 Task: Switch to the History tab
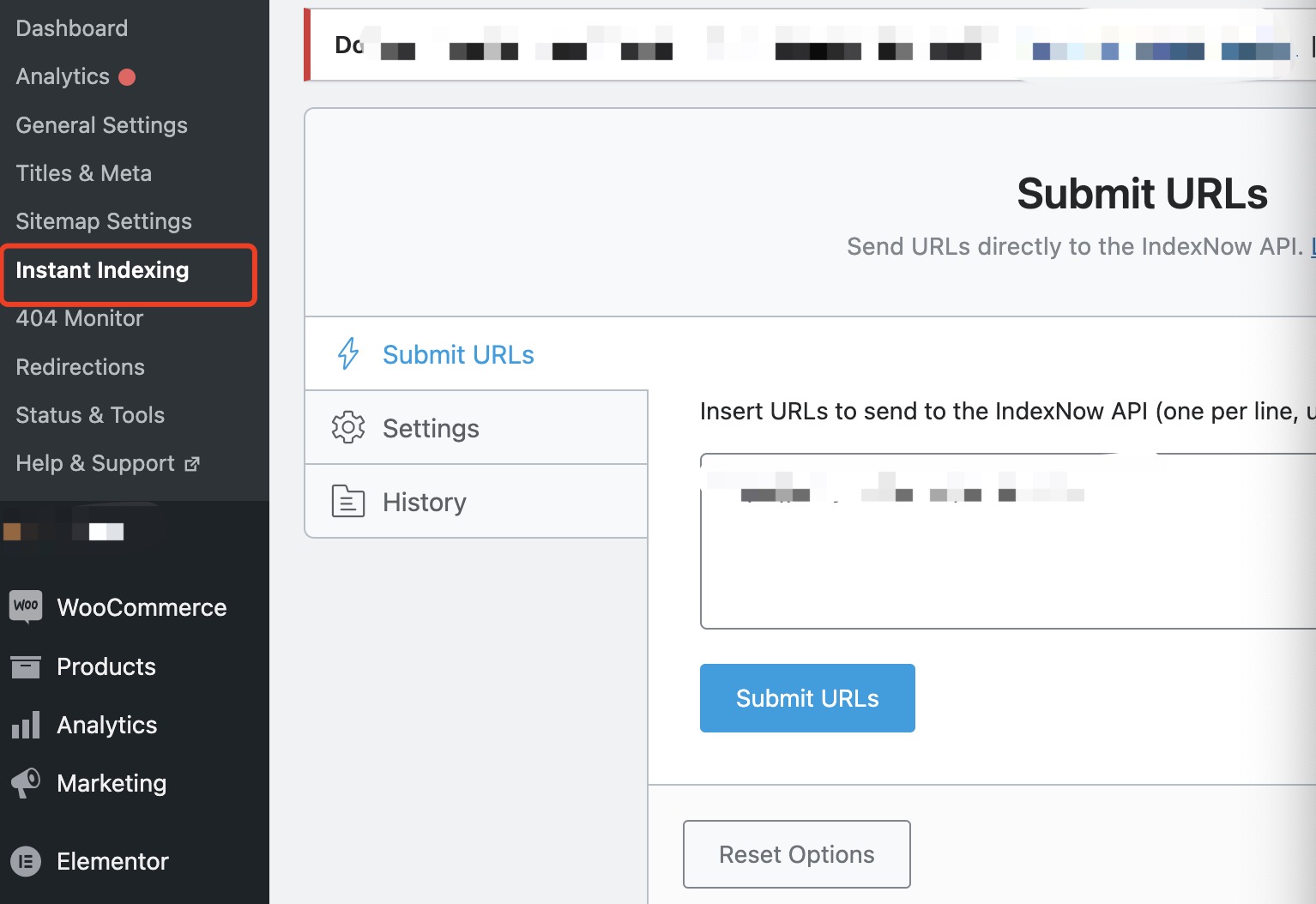[424, 502]
